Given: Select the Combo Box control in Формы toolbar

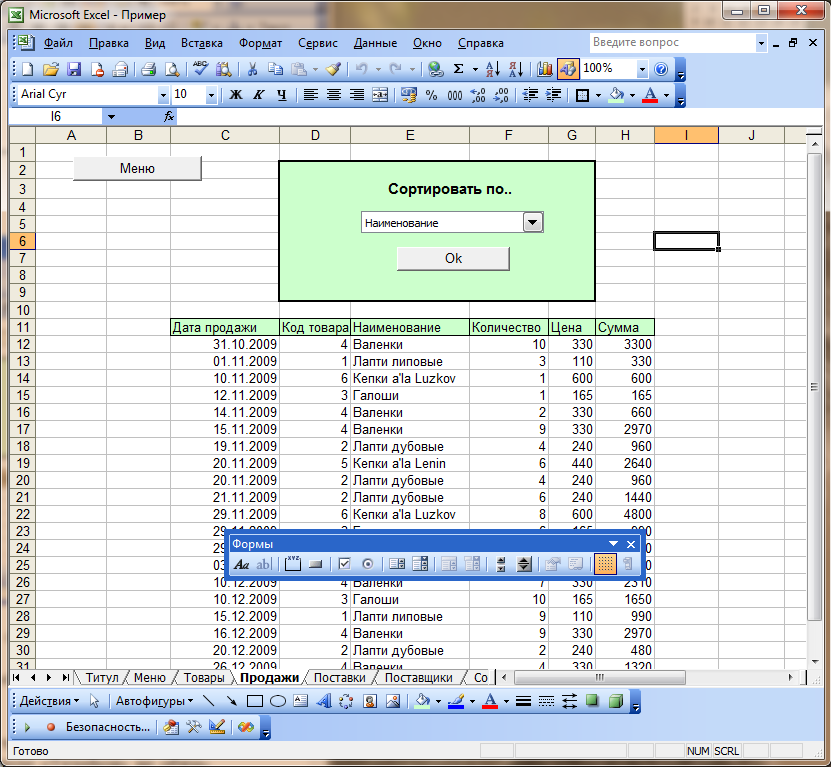Looking at the screenshot, I should (420, 564).
